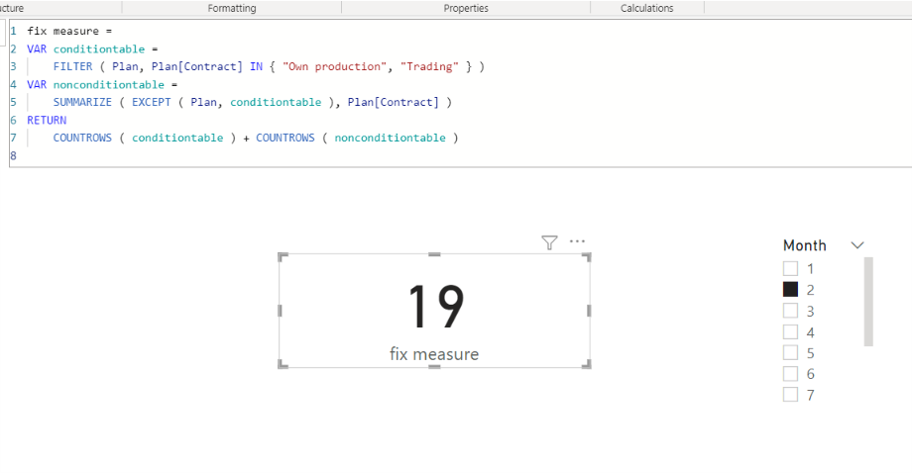The width and height of the screenshot is (912, 473).
Task: Check Month 6 in the slicer
Action: [x=790, y=374]
